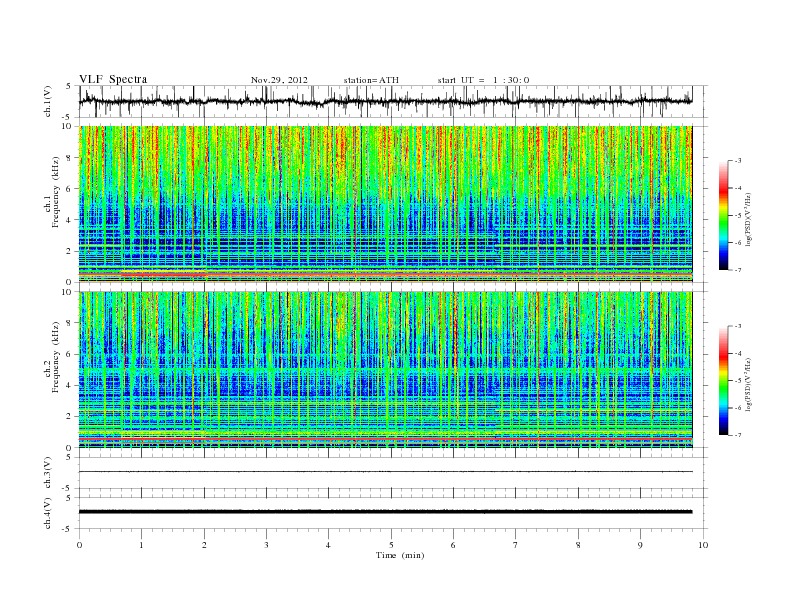792x612 pixels.
Task: Click the 'start UT = 1:30:0' header text
Action: pos(483,80)
